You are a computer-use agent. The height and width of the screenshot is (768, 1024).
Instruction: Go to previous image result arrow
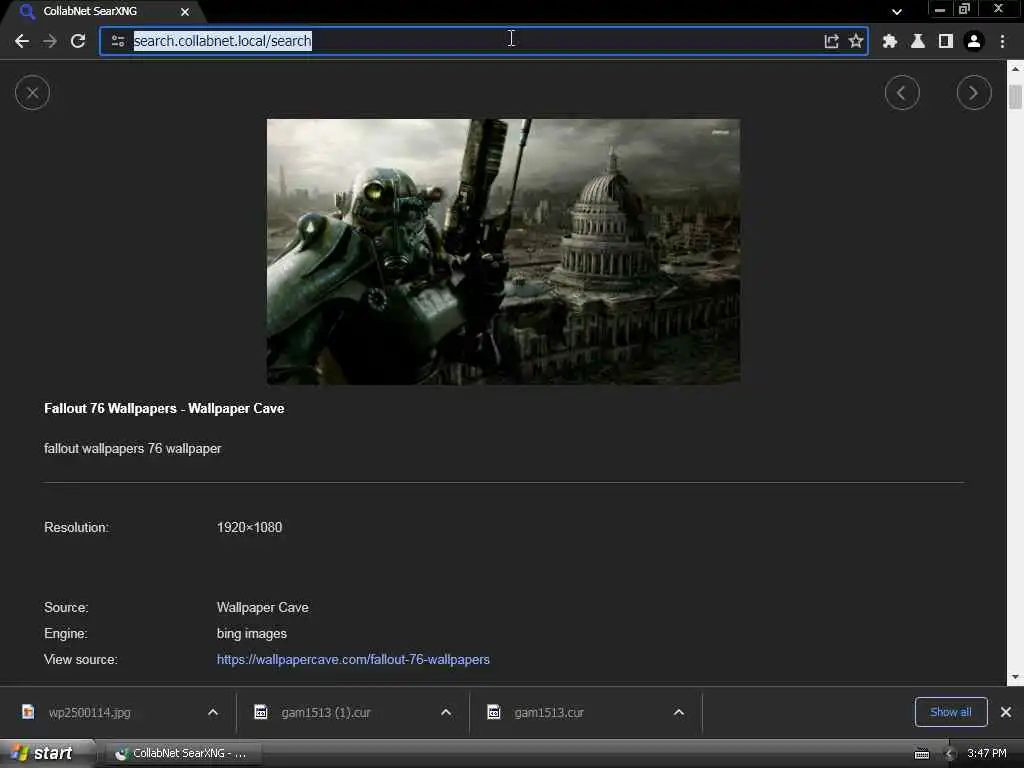[902, 93]
